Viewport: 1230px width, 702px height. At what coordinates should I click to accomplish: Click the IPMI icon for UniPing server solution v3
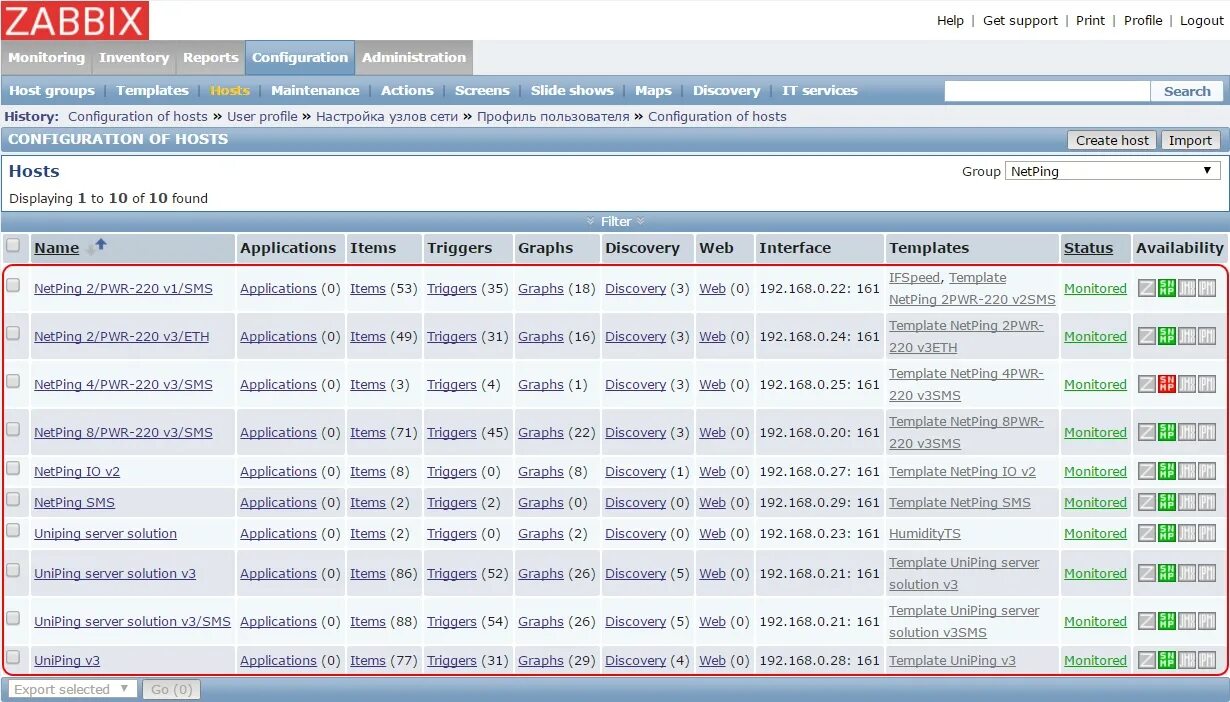[x=1207, y=573]
